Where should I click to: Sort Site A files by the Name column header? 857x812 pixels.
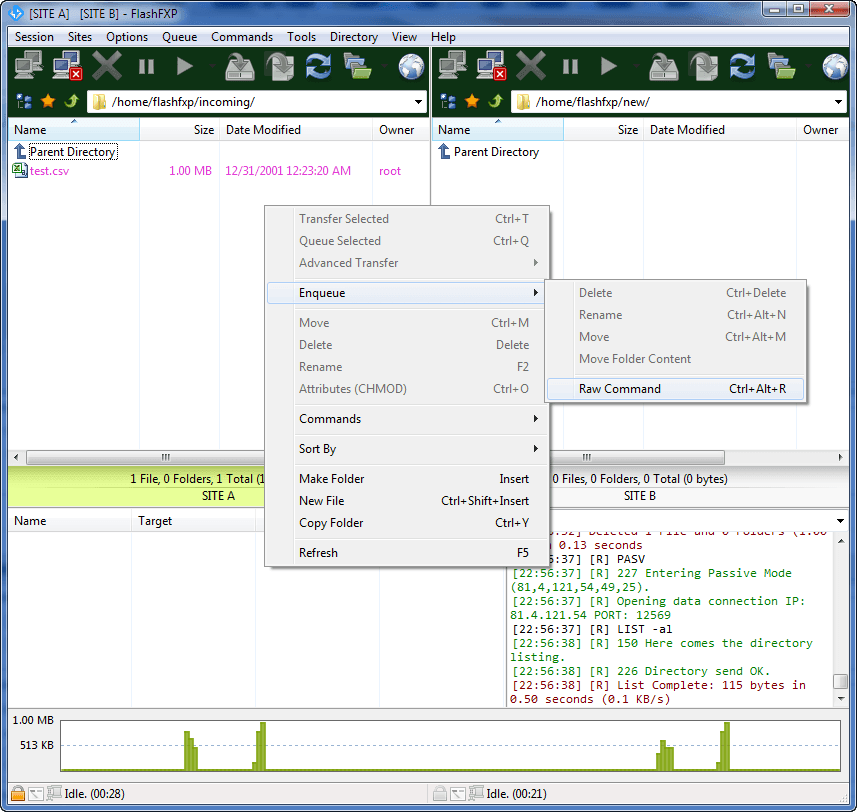click(x=74, y=130)
